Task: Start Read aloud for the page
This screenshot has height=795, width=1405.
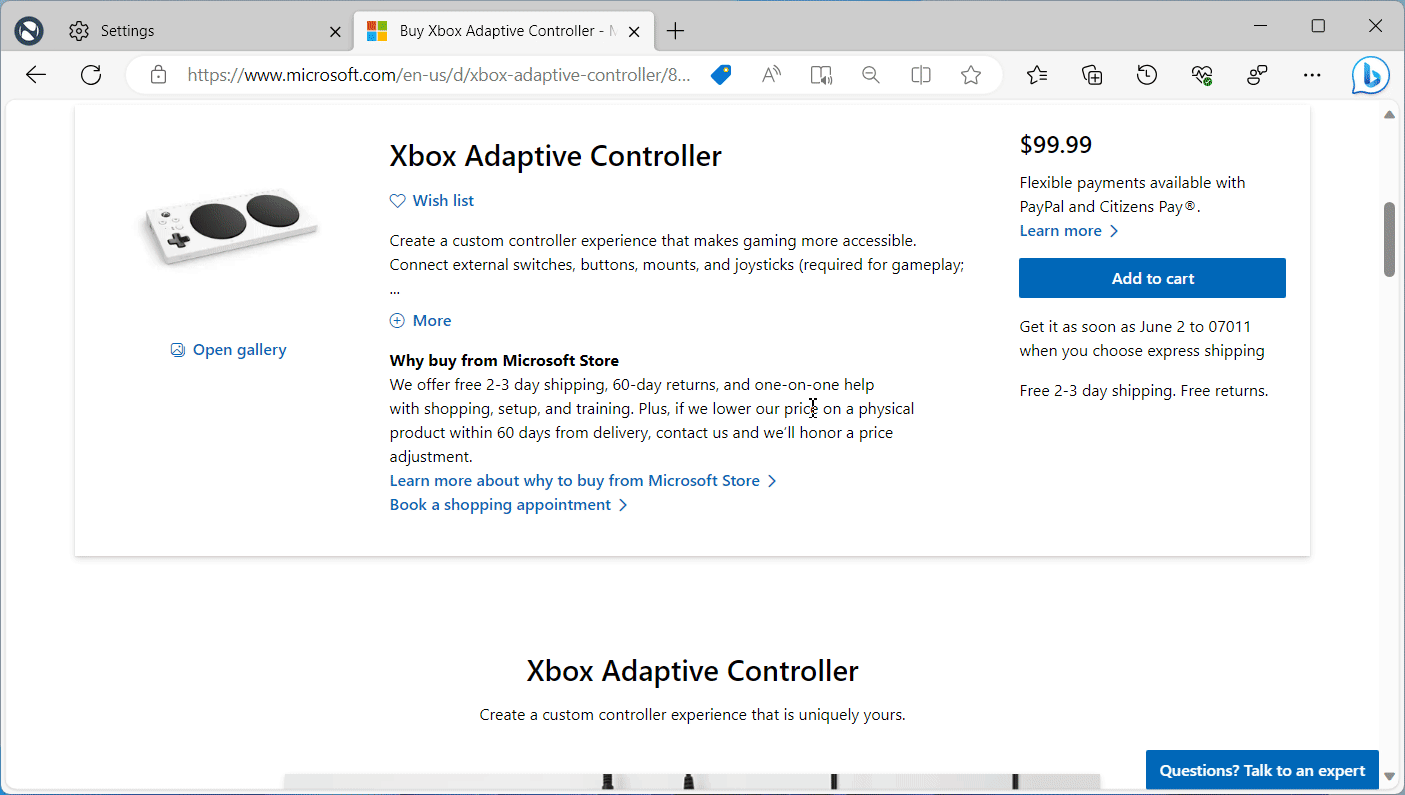Action: click(771, 74)
